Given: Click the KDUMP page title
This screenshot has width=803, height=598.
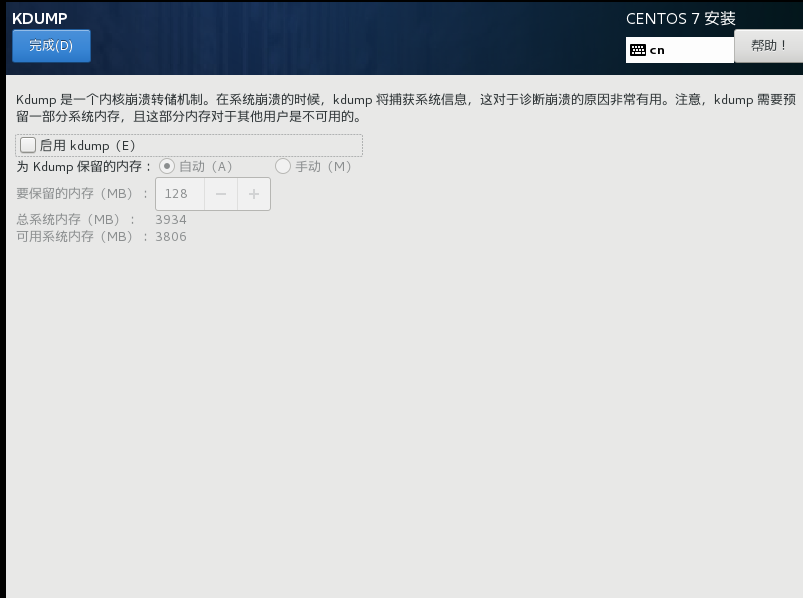Looking at the screenshot, I should tap(39, 18).
